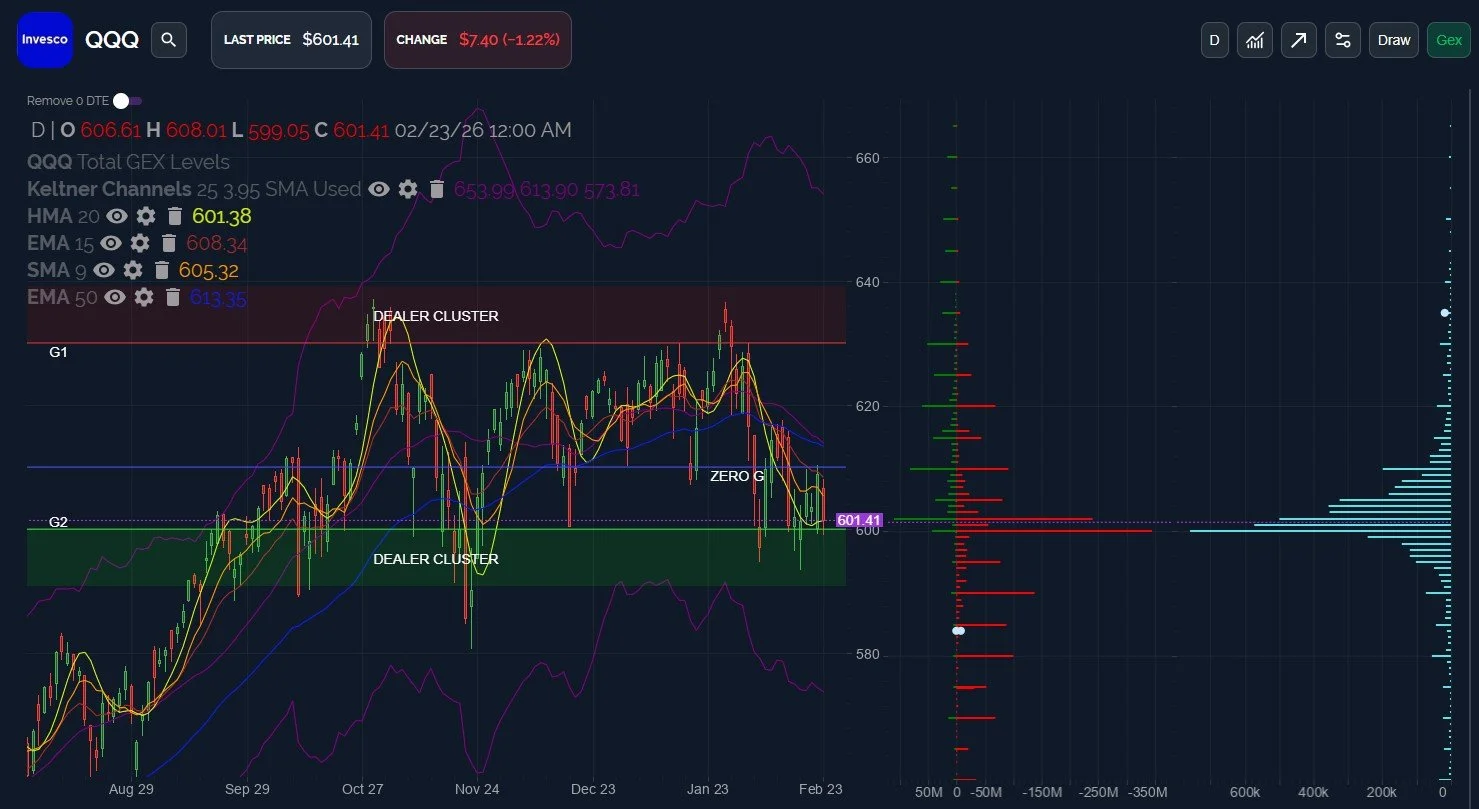This screenshot has width=1479, height=809.
Task: Click the Keltner Channels label
Action: (x=109, y=189)
